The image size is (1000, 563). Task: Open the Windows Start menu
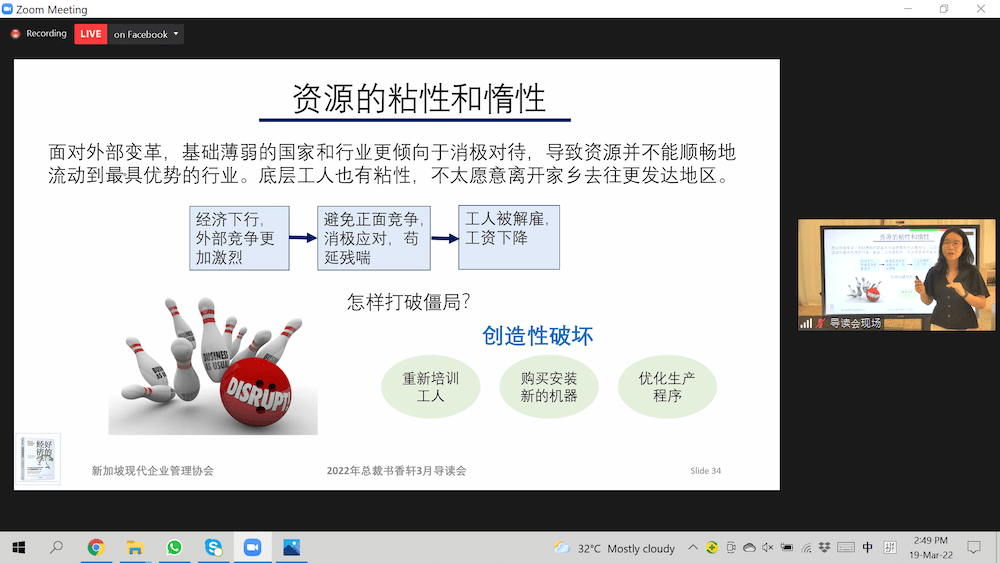18,547
